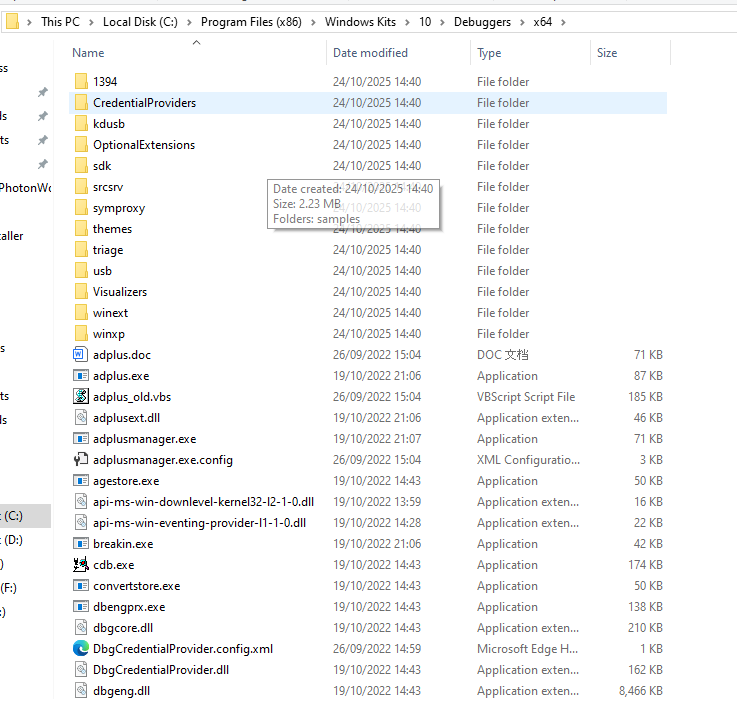
Task: Expand the chevron after This PC
Action: [91, 22]
